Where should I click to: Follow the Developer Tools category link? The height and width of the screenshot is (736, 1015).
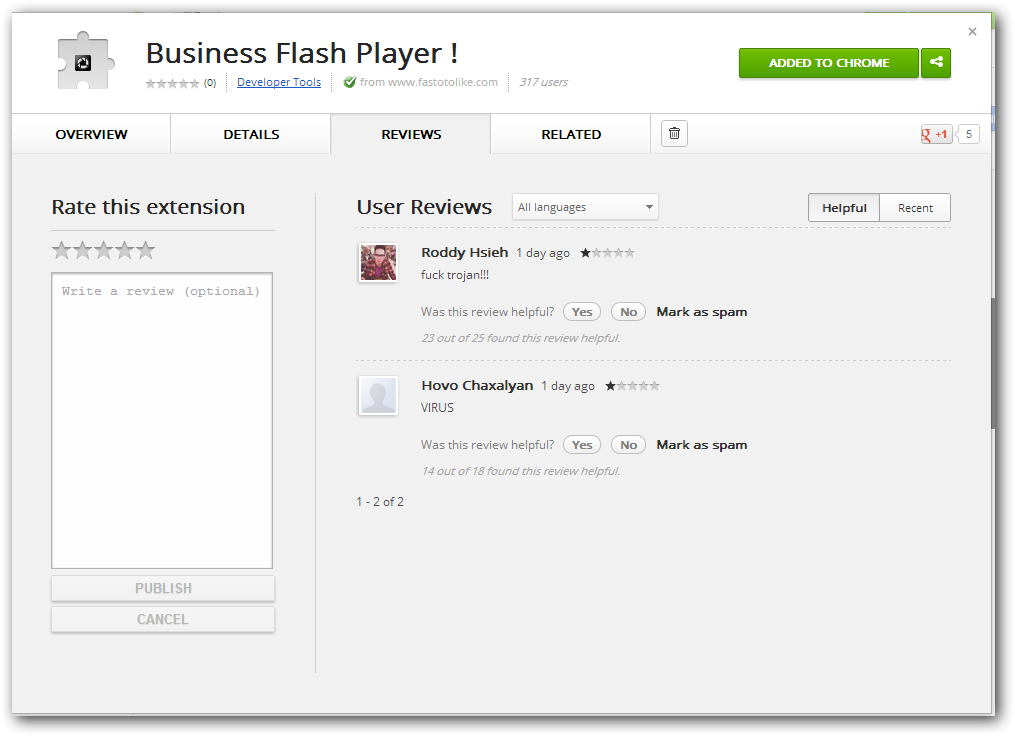[x=279, y=82]
